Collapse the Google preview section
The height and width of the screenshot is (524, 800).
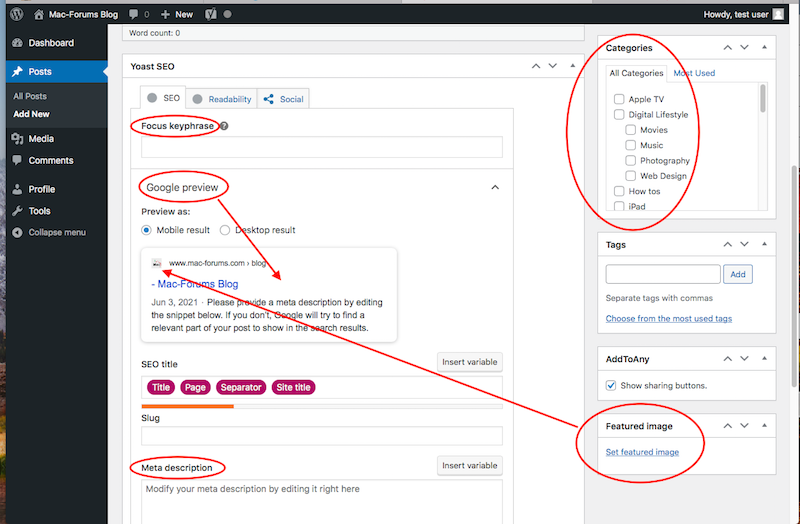pyautogui.click(x=495, y=187)
